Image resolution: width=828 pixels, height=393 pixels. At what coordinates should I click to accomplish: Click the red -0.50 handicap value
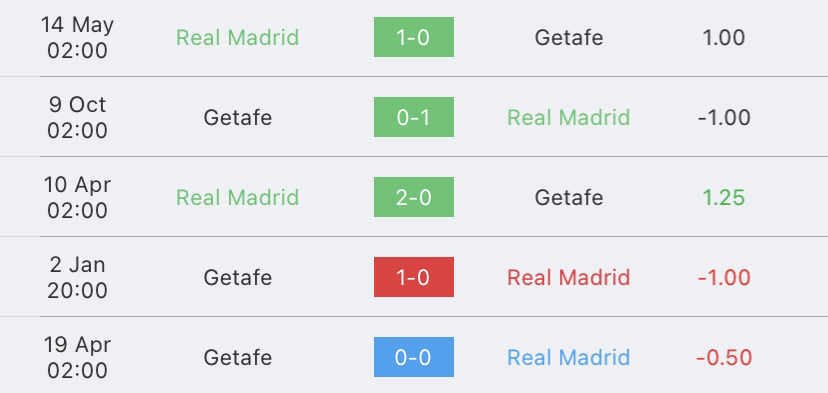tap(724, 358)
